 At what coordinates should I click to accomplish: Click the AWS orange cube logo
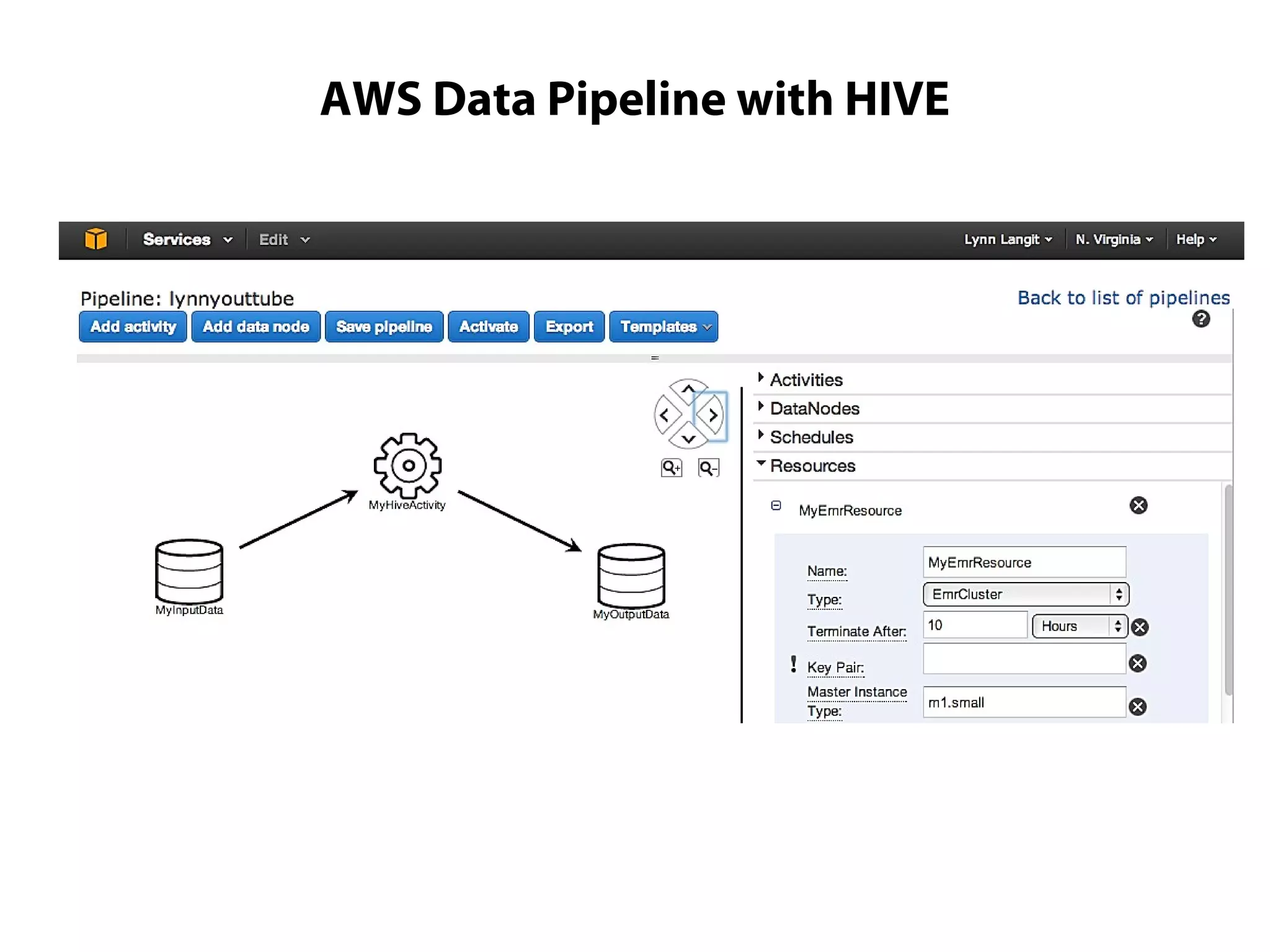pos(95,239)
